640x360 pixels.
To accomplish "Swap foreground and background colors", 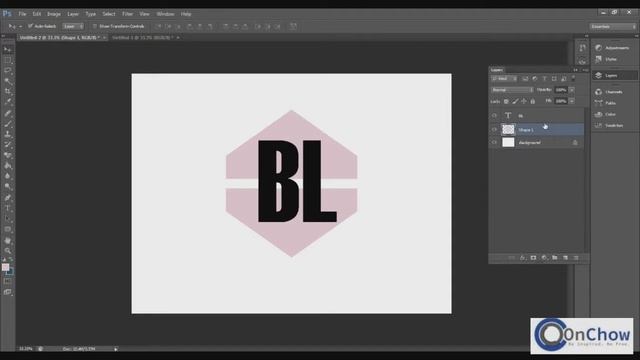I will coord(11,260).
